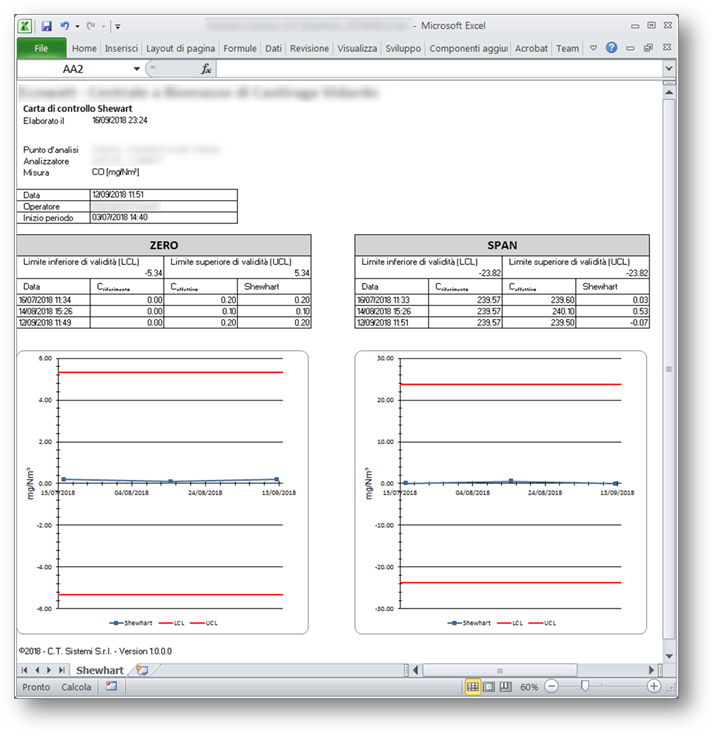Select the Shewhart sheet tab
The width and height of the screenshot is (714, 734).
[100, 670]
